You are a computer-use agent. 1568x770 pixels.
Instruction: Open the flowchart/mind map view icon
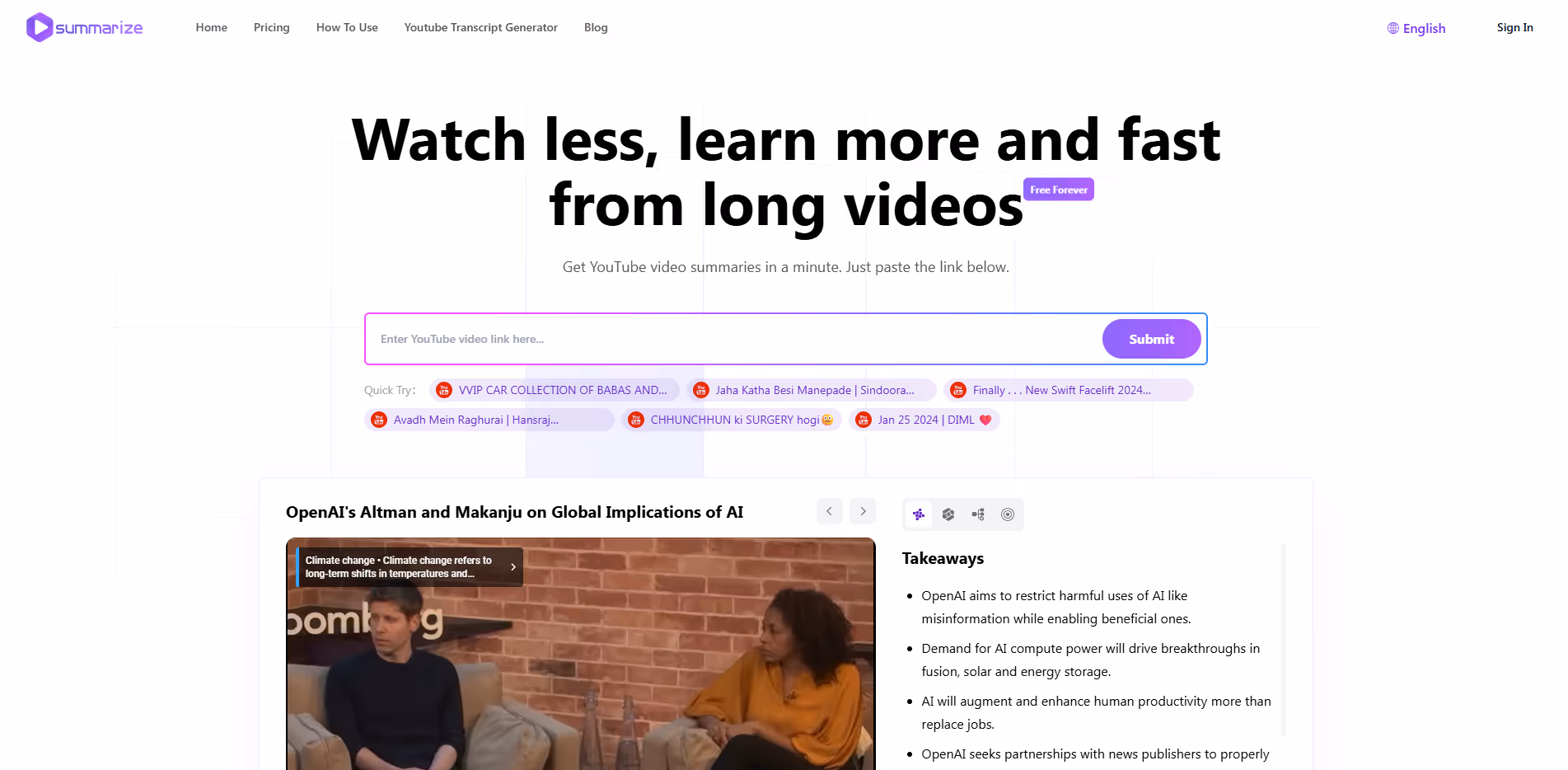(x=978, y=514)
